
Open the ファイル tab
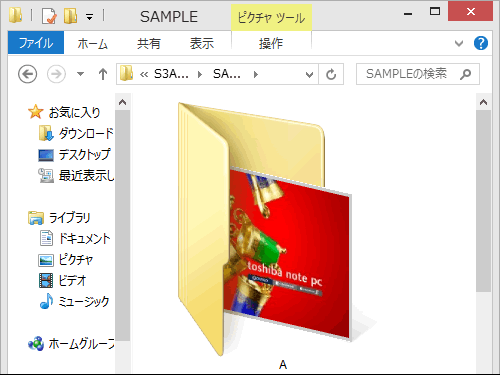[36, 43]
